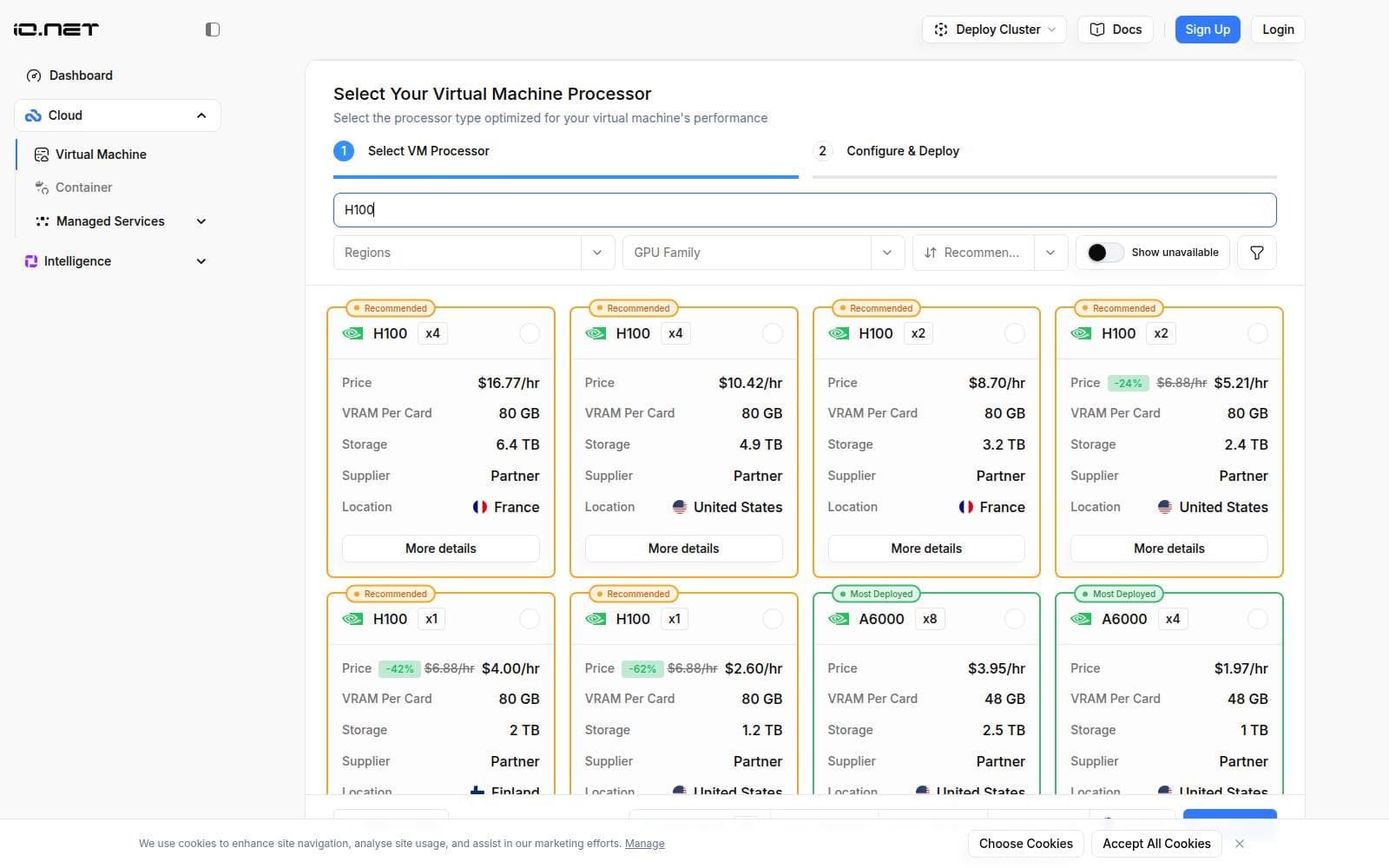Click the search field containing H100
Image resolution: width=1389 pixels, height=868 pixels.
pyautogui.click(x=805, y=210)
